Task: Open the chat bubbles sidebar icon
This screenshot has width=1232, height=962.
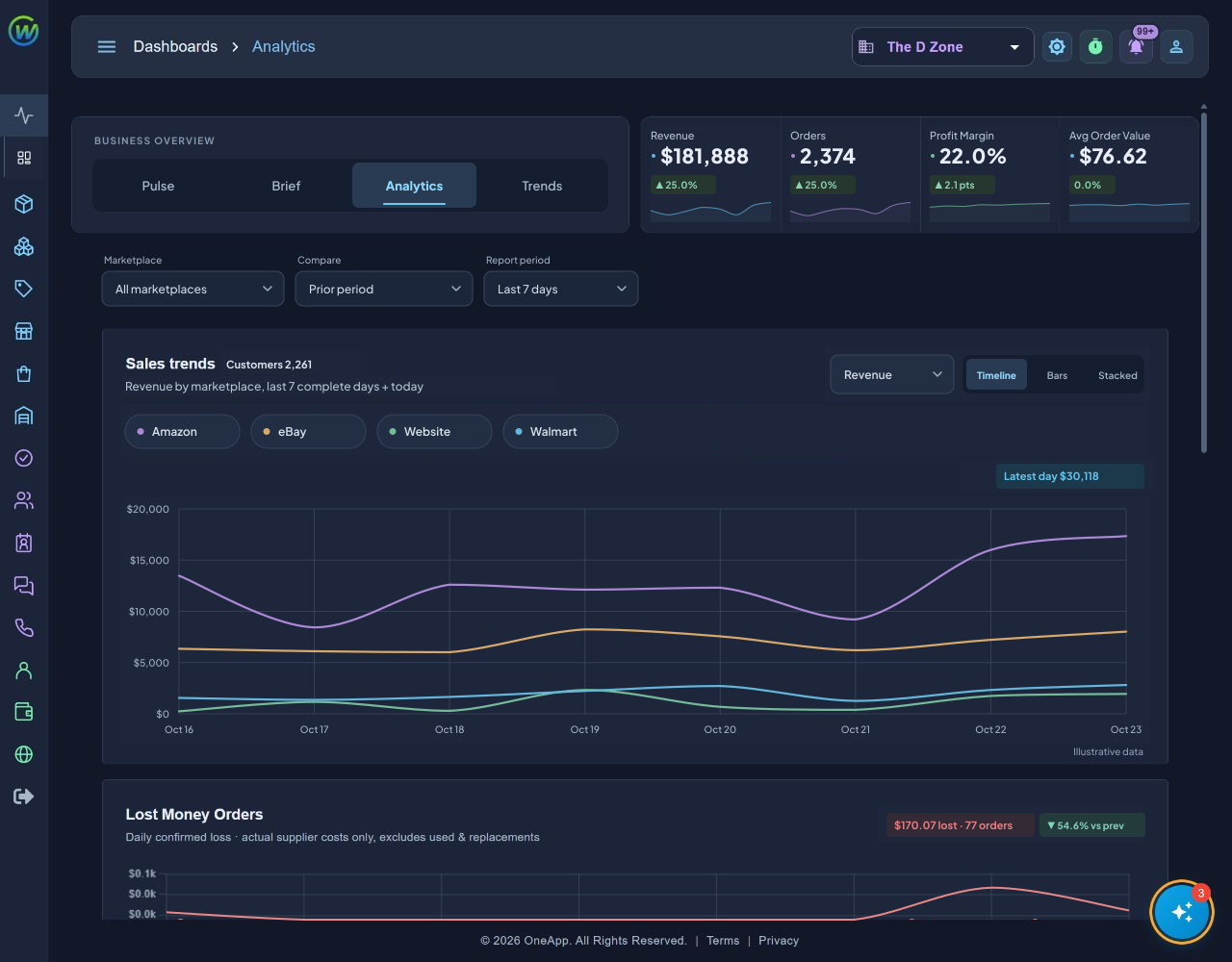Action: coord(24,585)
